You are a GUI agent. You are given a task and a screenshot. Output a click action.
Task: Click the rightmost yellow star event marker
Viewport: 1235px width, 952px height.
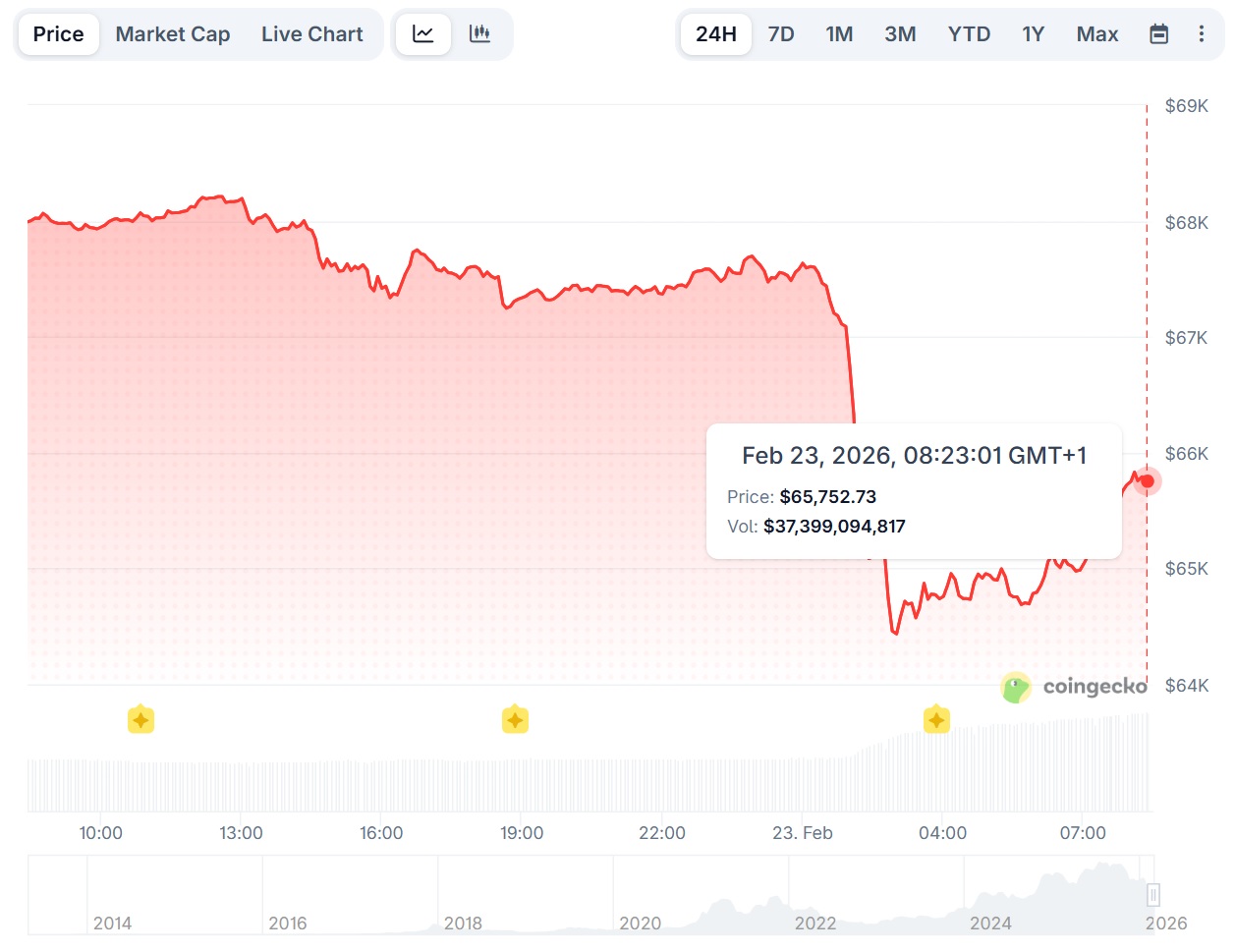pyautogui.click(x=936, y=720)
